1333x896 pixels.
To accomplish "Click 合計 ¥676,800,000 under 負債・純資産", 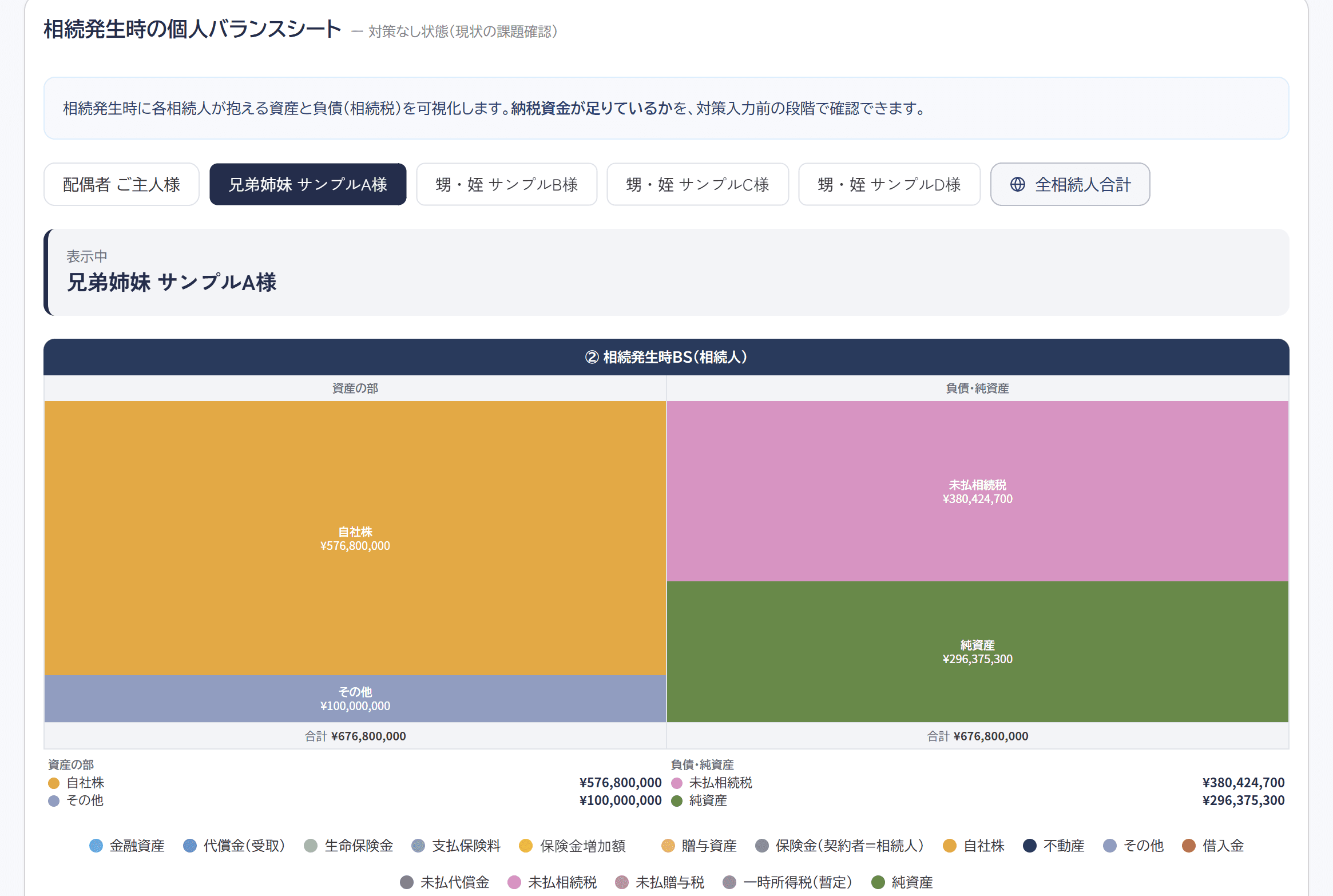I will (x=977, y=736).
